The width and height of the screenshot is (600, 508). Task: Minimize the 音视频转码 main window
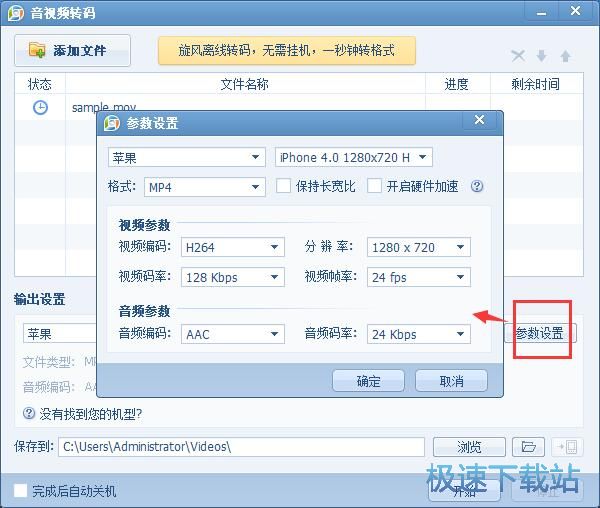click(x=541, y=12)
